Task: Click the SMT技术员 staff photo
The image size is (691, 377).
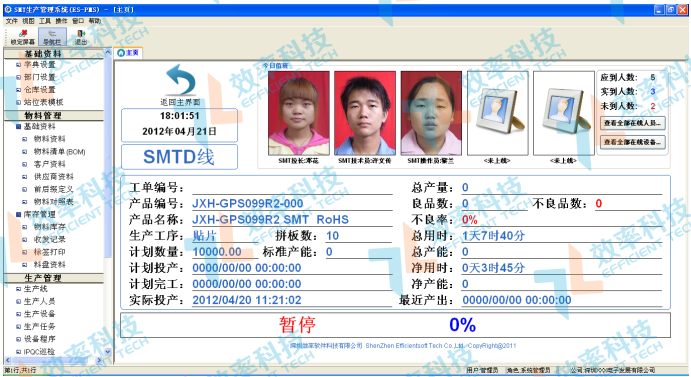Action: click(x=365, y=113)
